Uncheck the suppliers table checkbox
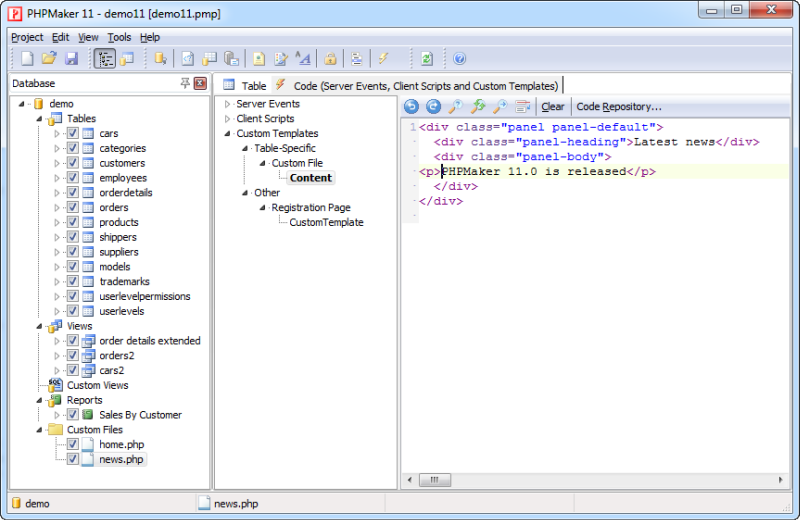This screenshot has width=800, height=520. 72,252
